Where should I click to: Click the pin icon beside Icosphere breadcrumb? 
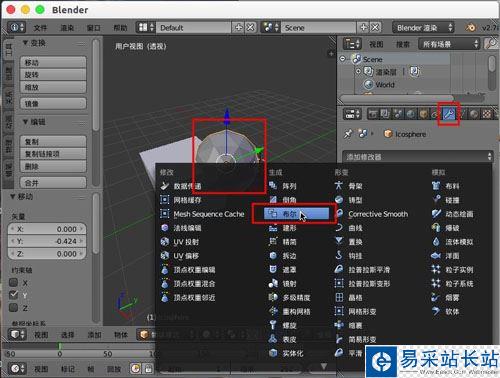coord(348,134)
